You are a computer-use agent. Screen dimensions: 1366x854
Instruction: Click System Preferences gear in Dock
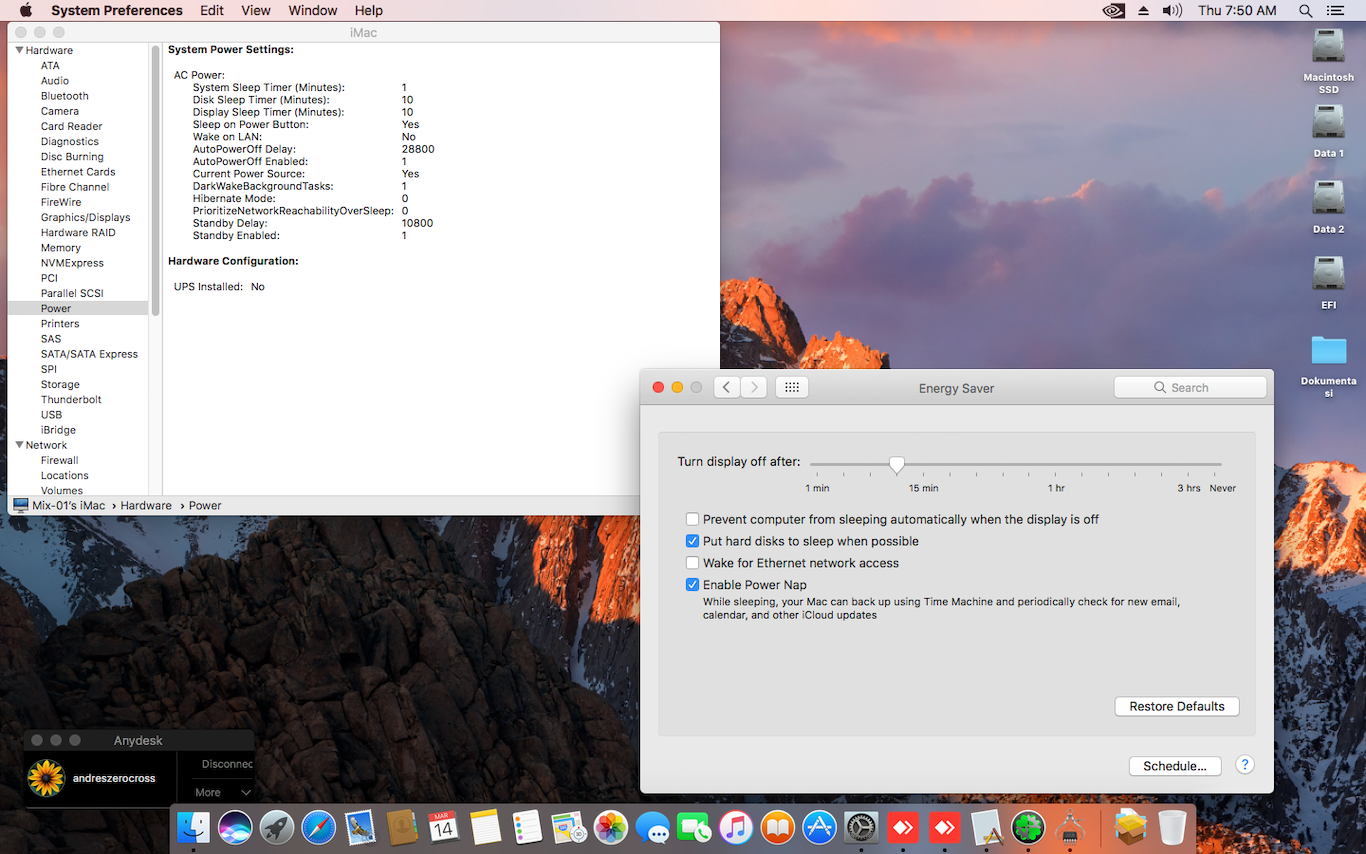860,827
